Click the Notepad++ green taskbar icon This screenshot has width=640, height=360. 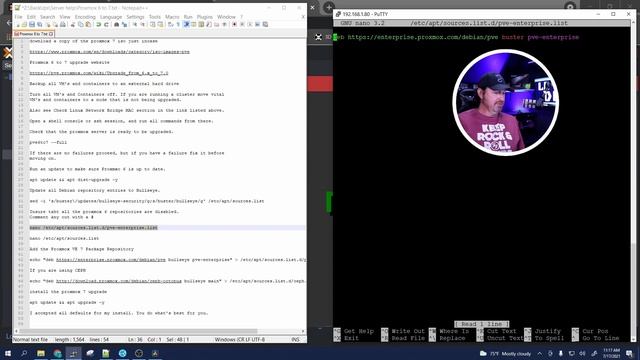click(x=106, y=353)
